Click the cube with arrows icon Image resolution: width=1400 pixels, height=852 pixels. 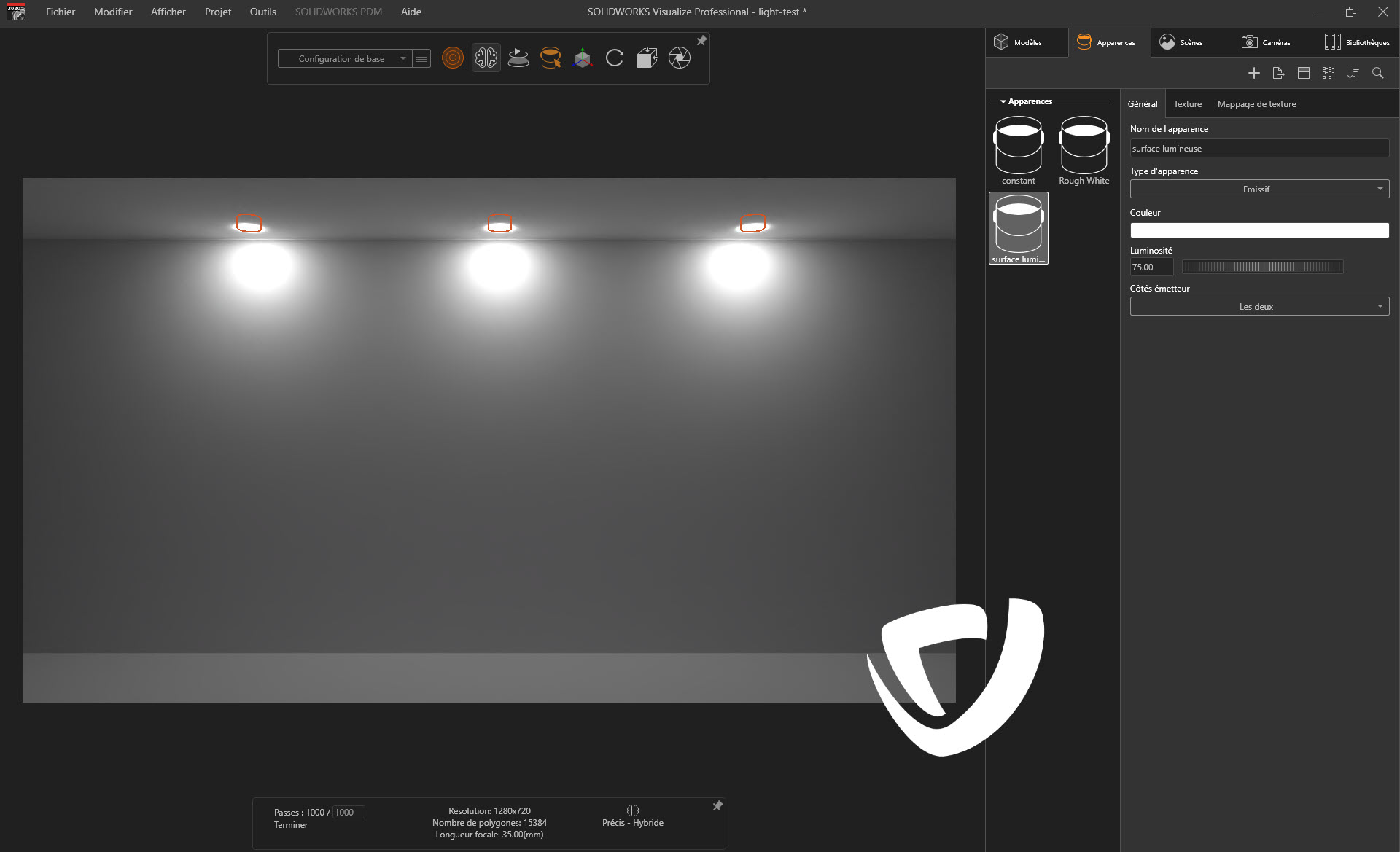click(x=647, y=58)
